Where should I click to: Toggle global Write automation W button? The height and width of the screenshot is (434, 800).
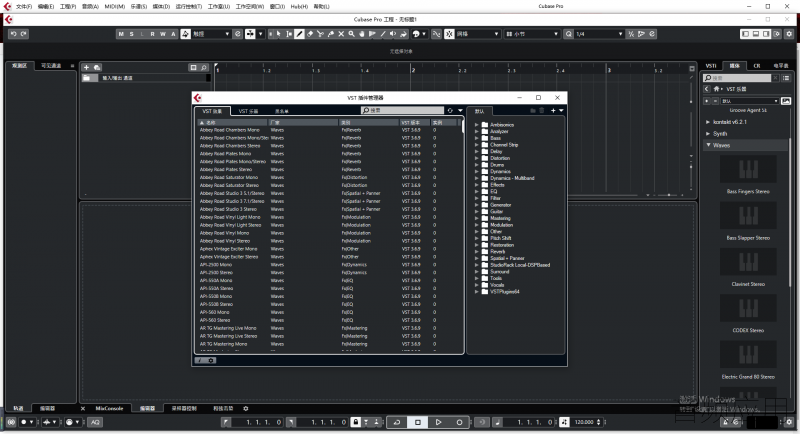tap(163, 34)
